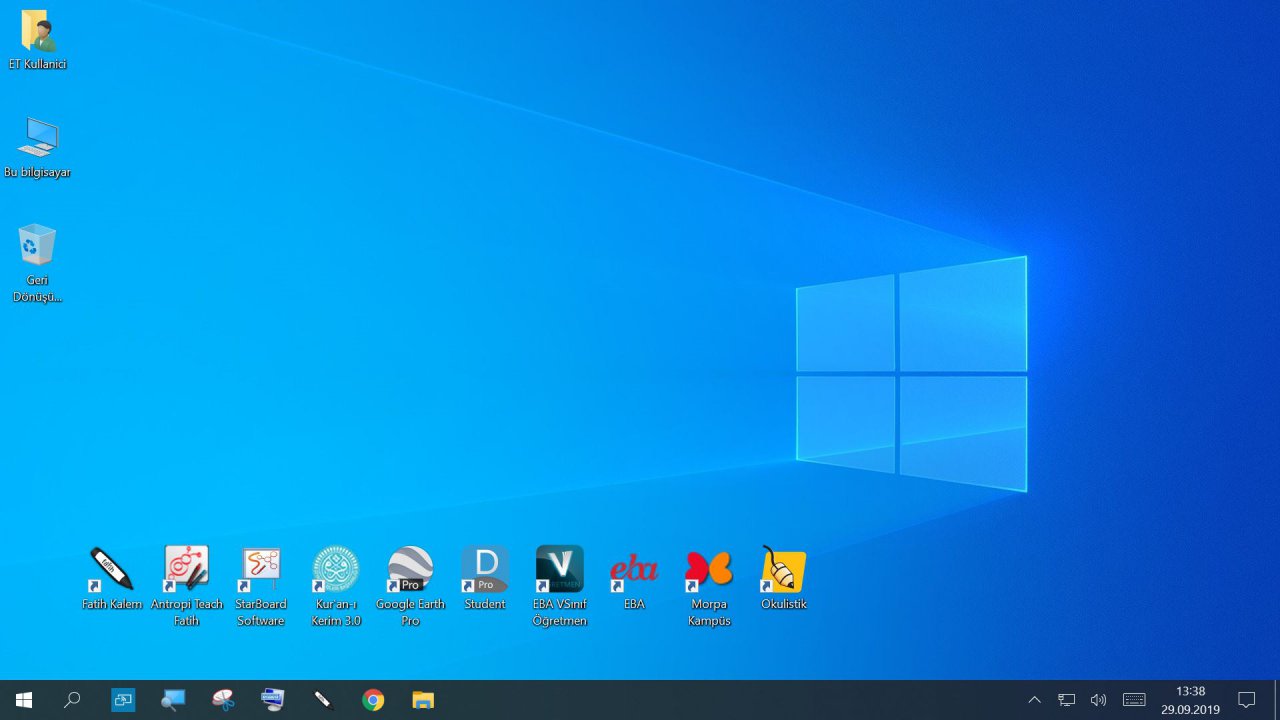1280x720 pixels.
Task: Open the Windows Start menu
Action: pos(23,700)
